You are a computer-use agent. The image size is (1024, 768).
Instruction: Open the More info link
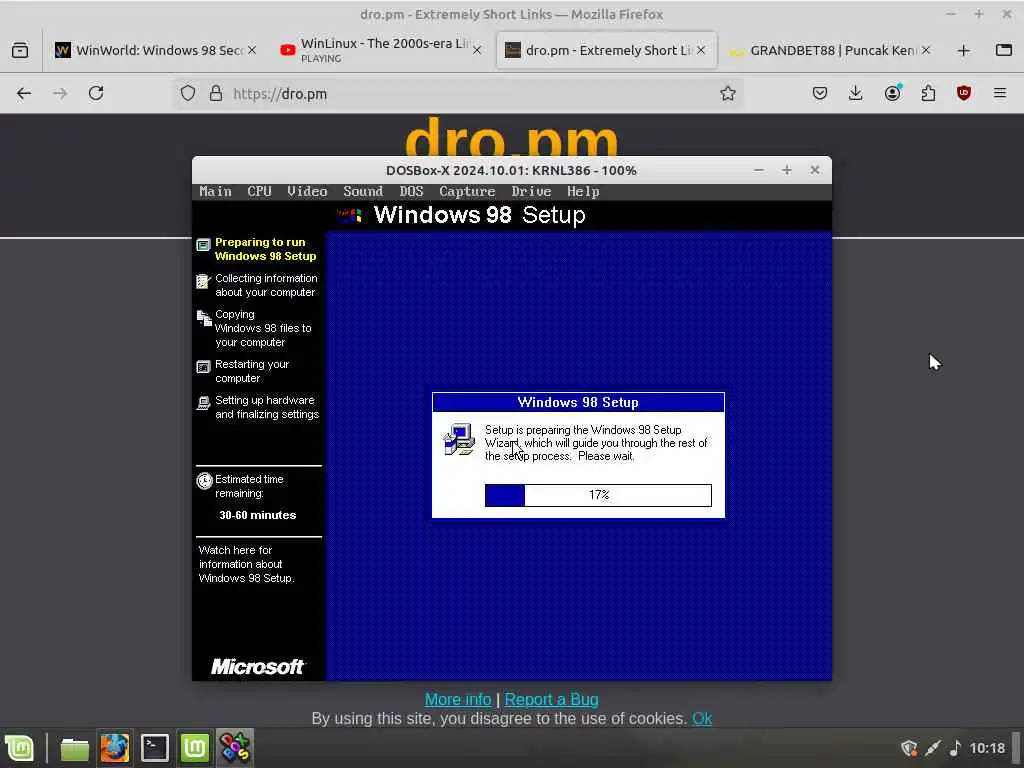(x=458, y=699)
